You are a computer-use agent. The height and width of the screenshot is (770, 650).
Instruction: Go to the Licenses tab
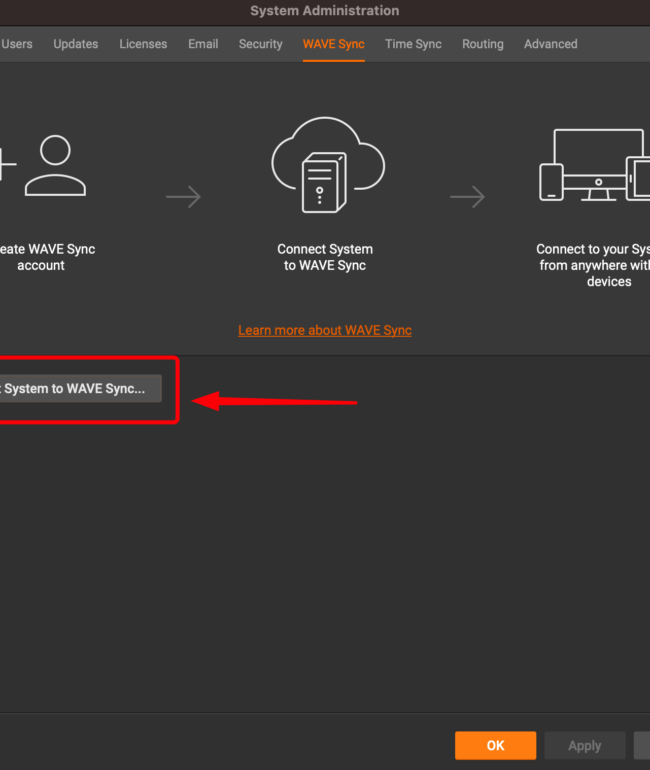click(x=143, y=44)
